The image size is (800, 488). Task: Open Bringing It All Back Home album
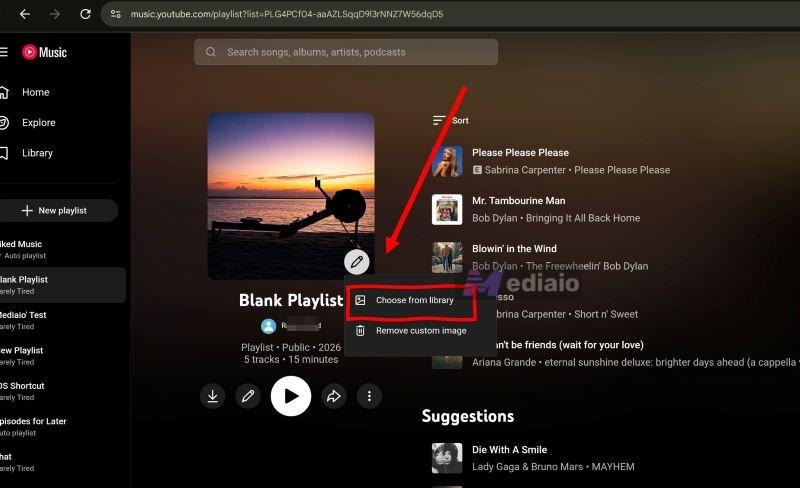coord(583,218)
